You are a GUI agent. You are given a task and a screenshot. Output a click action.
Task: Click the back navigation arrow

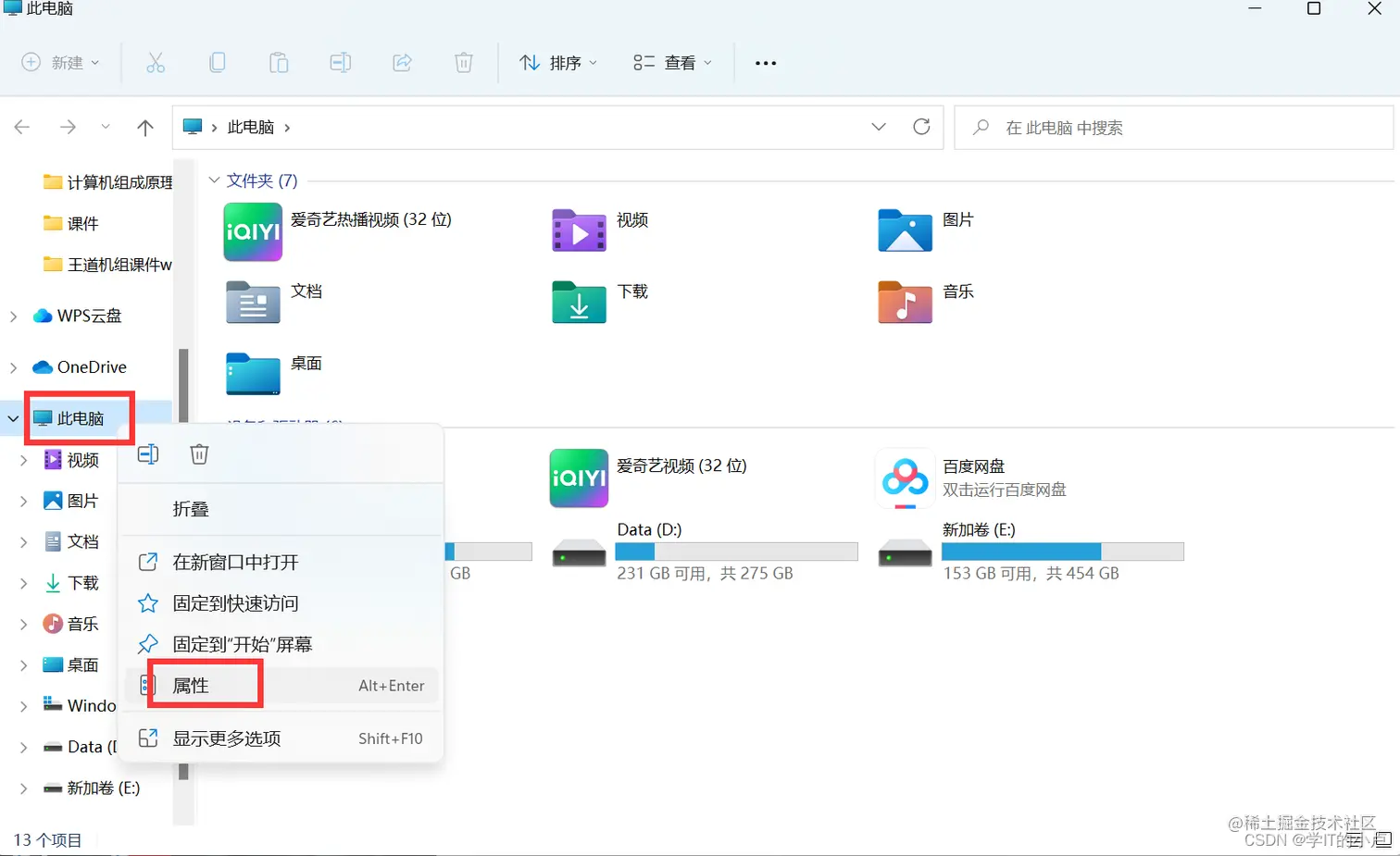(x=22, y=127)
